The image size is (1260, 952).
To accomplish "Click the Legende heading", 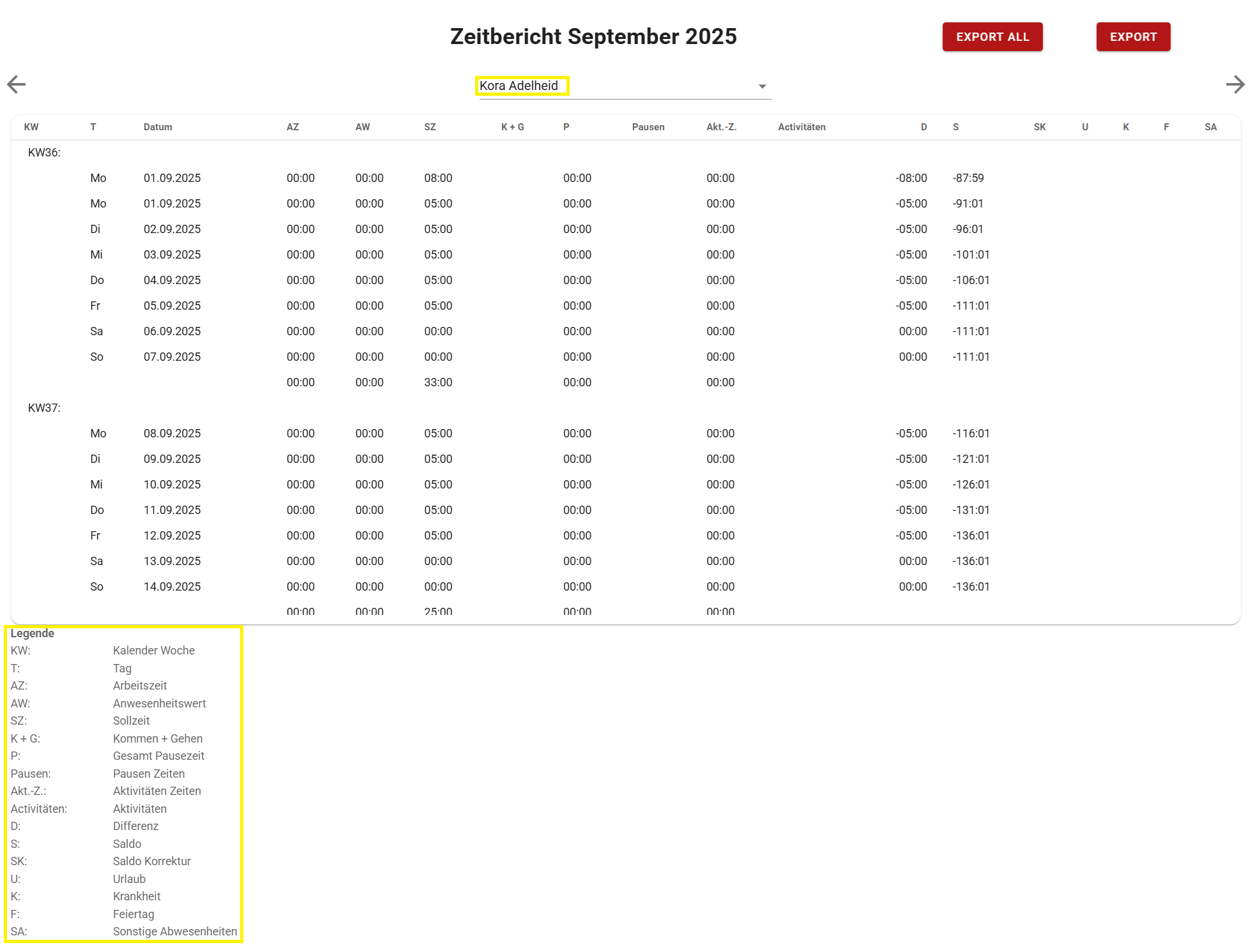I will pyautogui.click(x=32, y=633).
